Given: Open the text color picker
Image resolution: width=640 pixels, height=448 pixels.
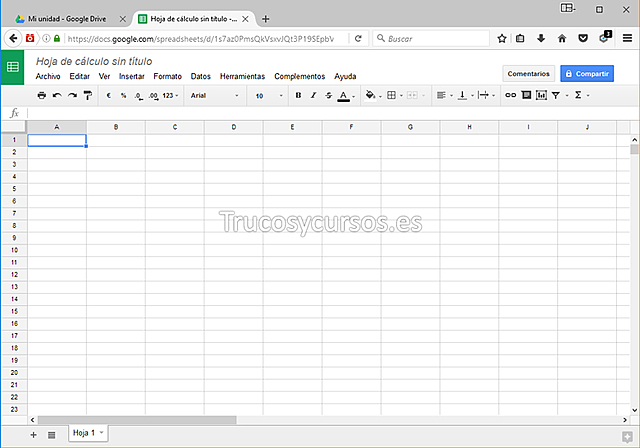Looking at the screenshot, I should point(346,95).
